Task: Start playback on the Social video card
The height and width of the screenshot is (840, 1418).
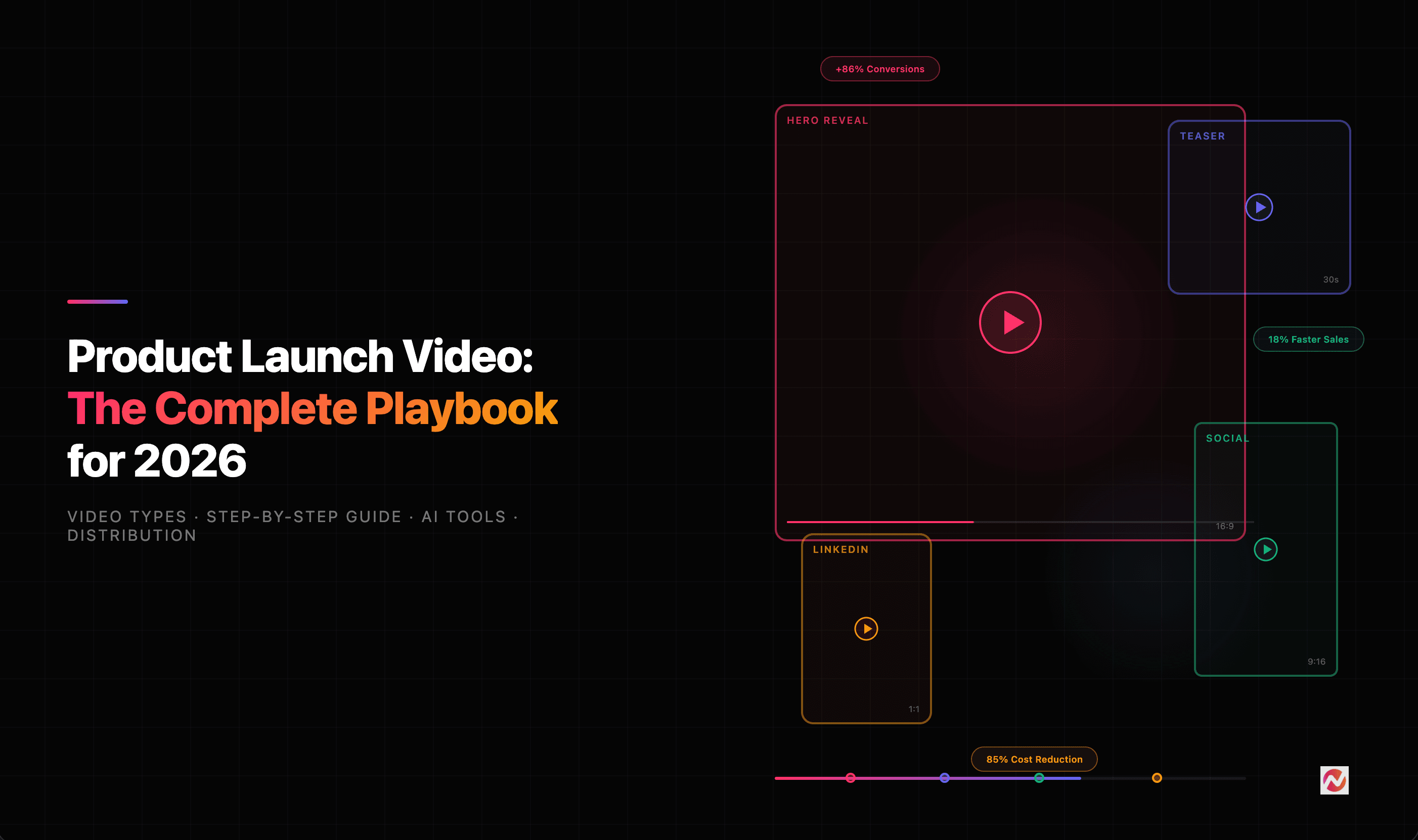Action: pos(1266,549)
